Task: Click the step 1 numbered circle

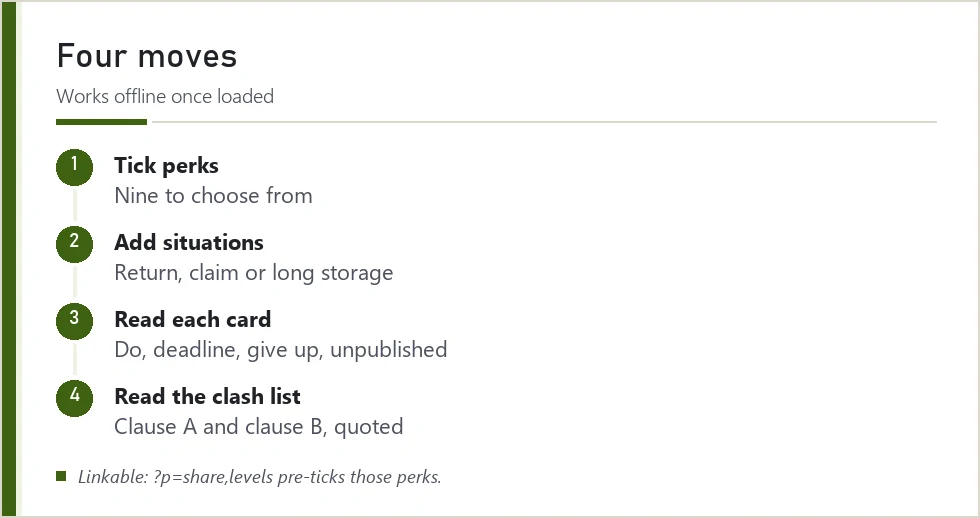Action: click(74, 167)
